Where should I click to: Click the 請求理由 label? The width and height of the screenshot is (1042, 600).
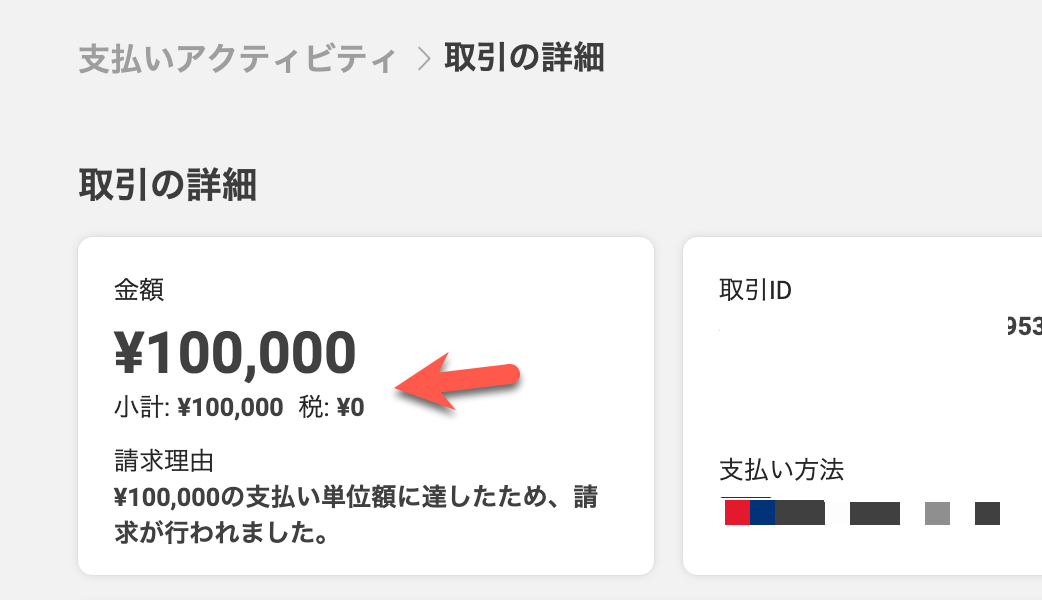pos(165,462)
